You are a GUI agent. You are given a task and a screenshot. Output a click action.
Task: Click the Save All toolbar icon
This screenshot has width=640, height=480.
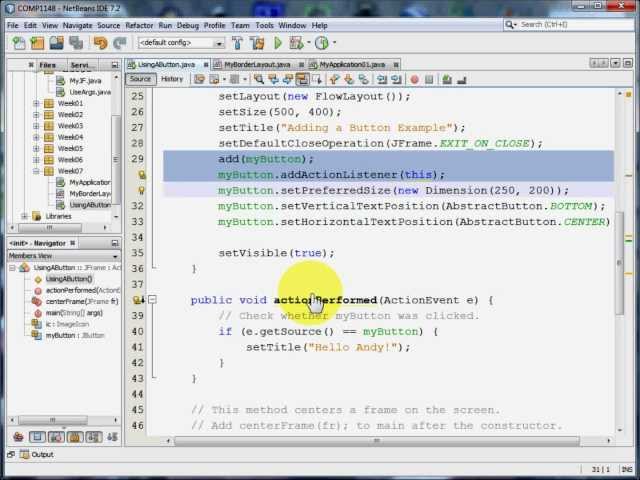point(76,43)
